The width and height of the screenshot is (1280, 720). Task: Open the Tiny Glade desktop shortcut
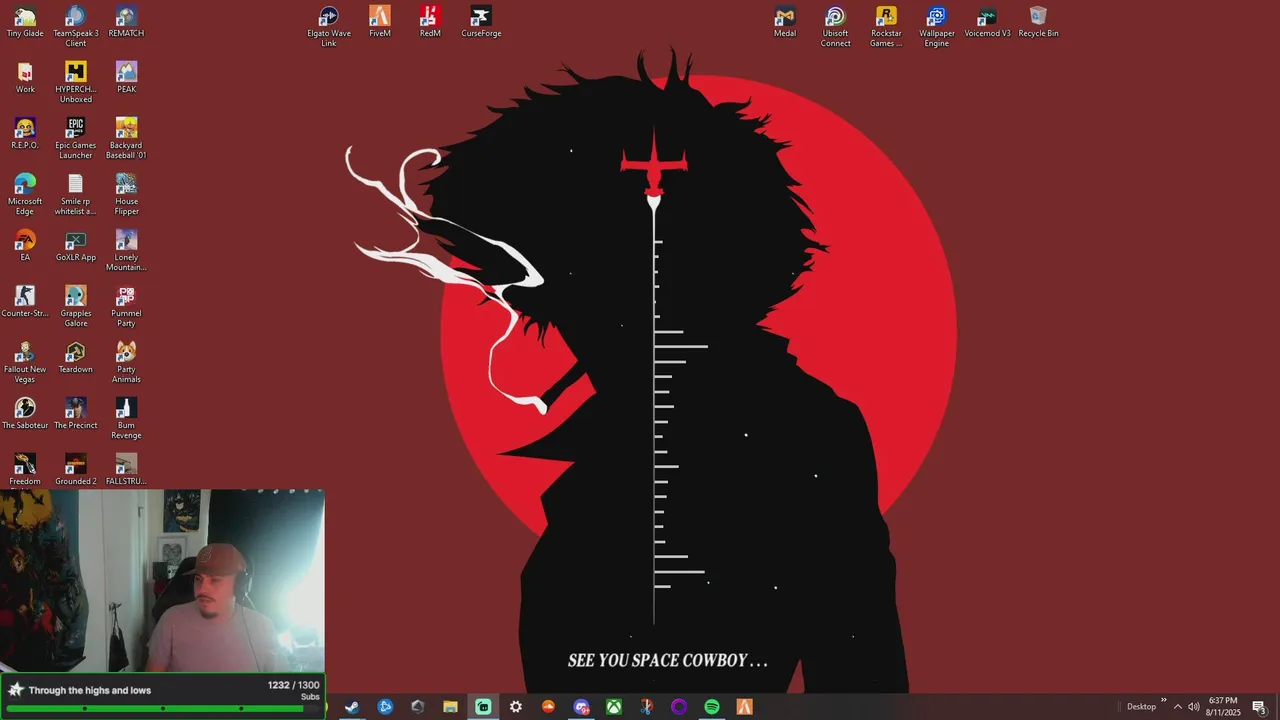click(x=25, y=22)
